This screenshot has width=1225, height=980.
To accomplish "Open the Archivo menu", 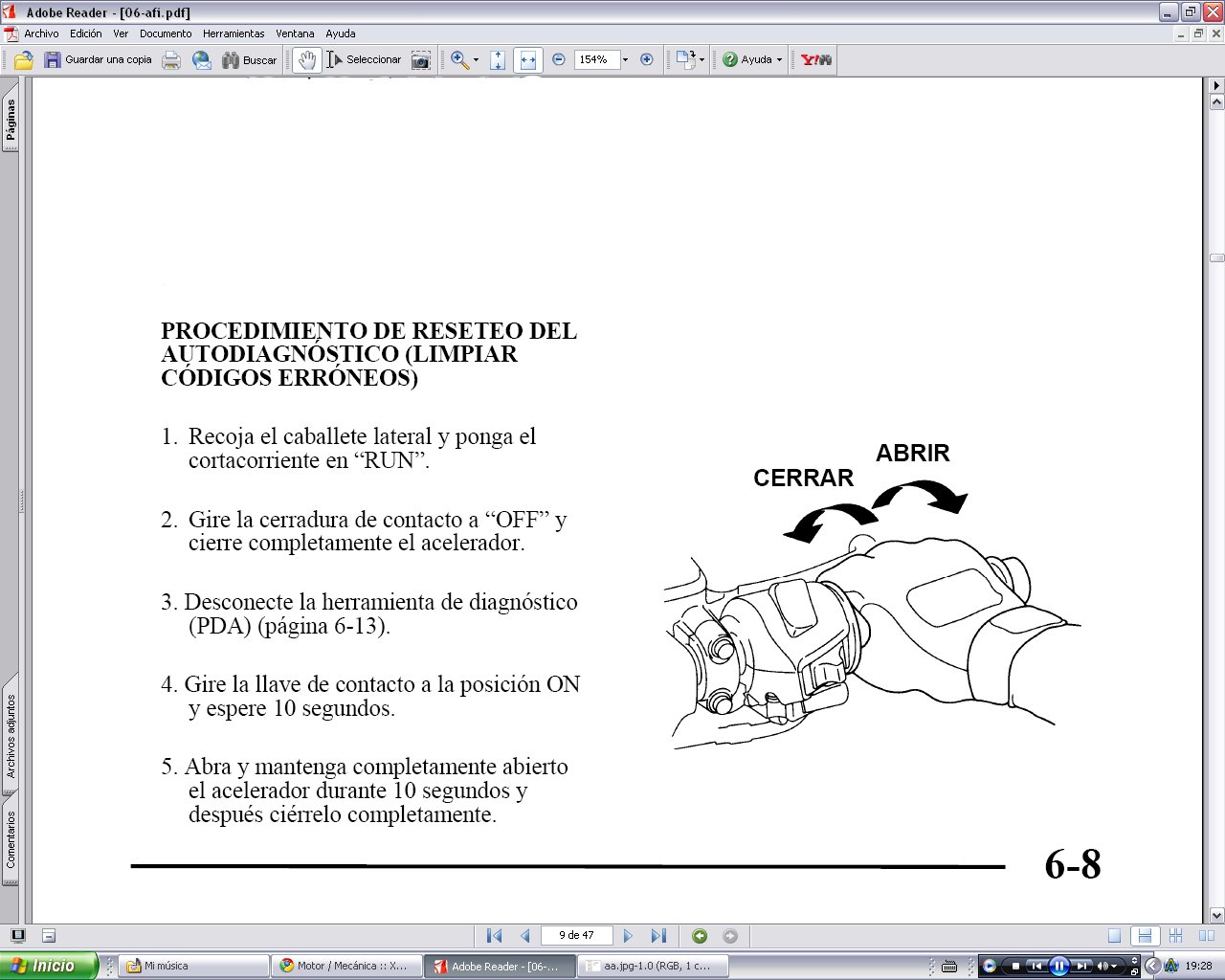I will point(41,33).
